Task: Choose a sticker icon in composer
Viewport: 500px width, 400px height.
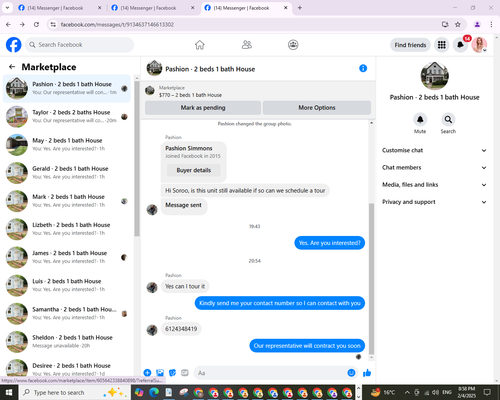Action: click(172, 373)
